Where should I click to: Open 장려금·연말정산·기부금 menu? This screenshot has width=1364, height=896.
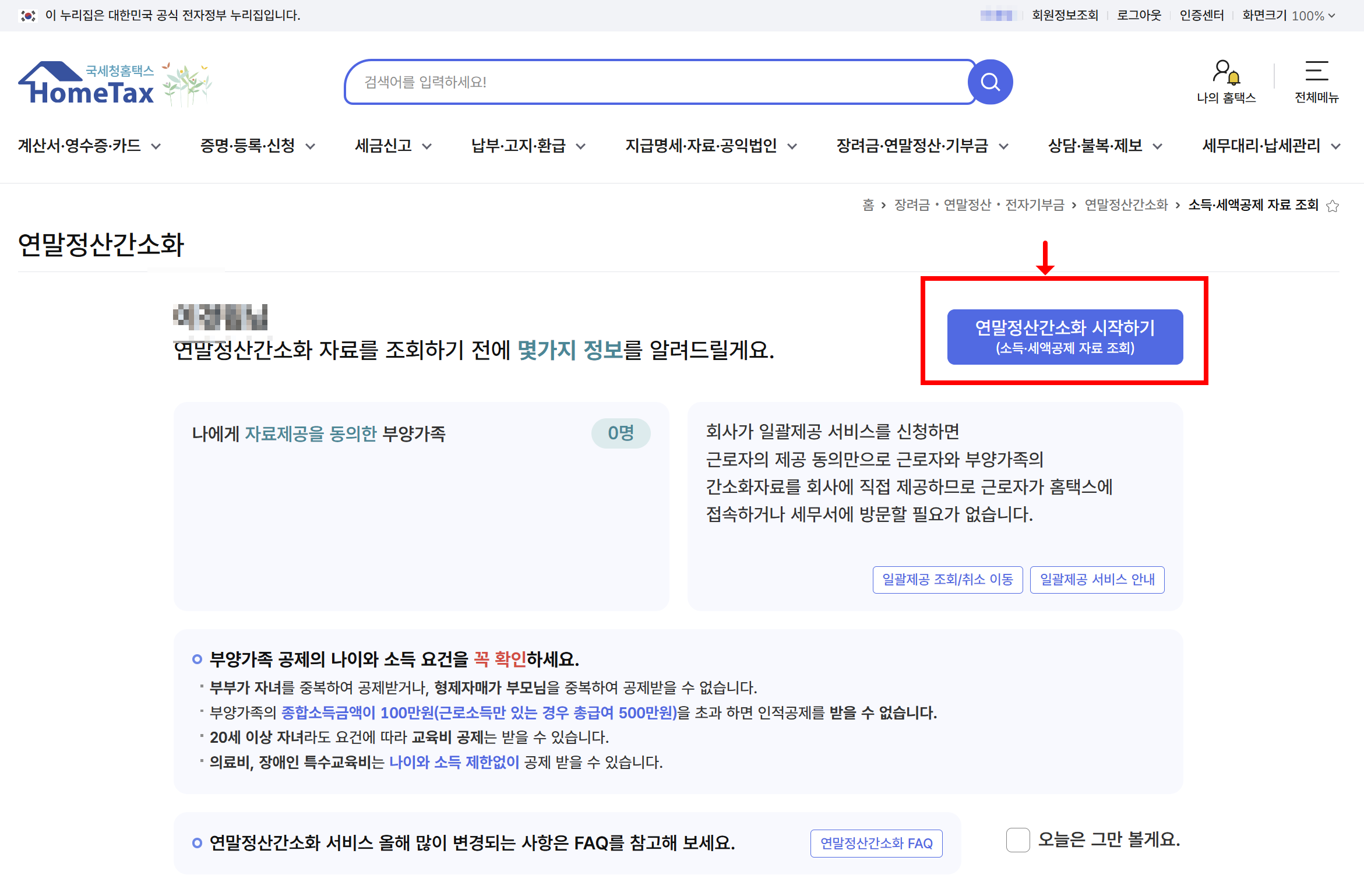tap(912, 146)
